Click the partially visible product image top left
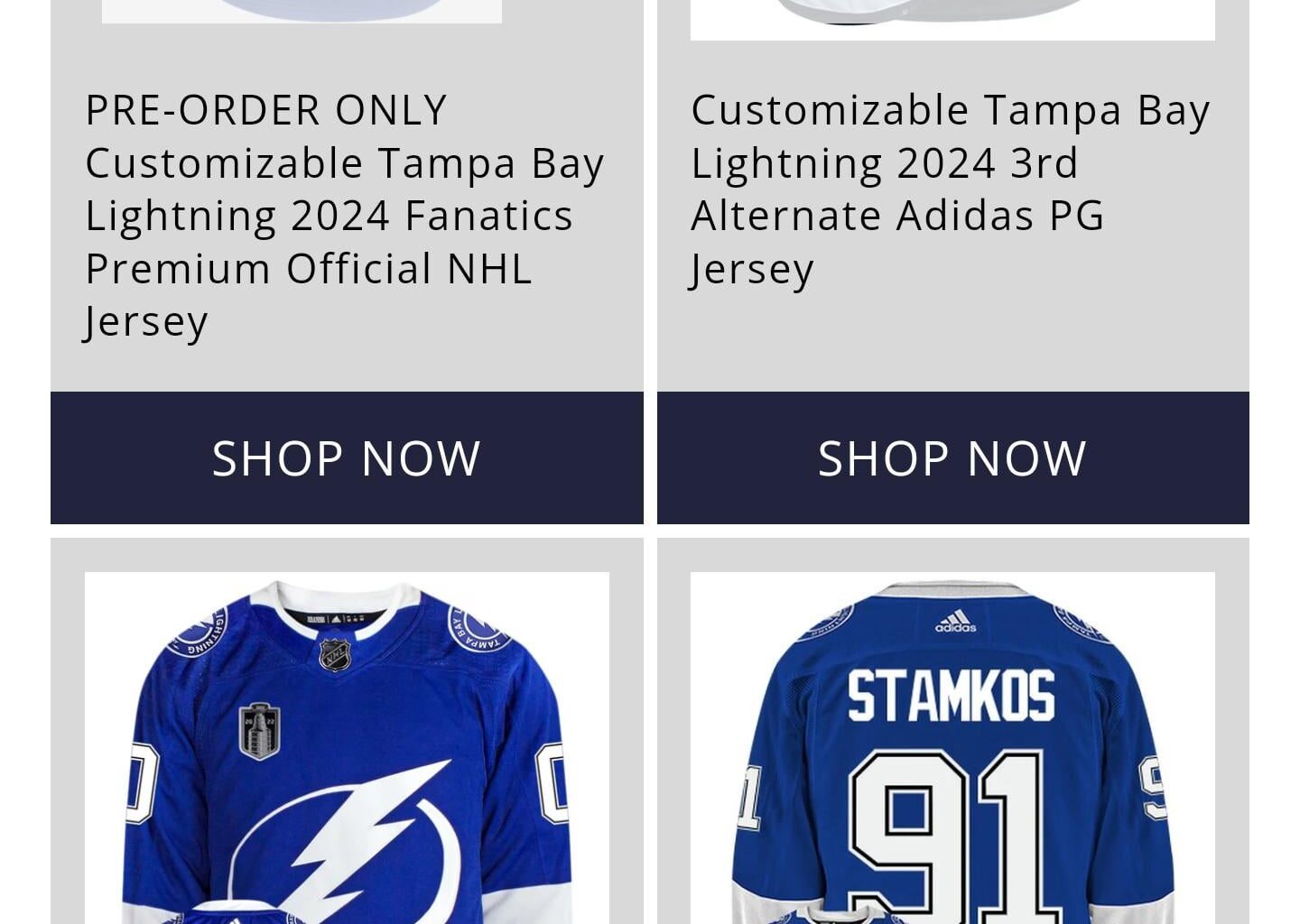This screenshot has width=1300, height=924. [302, 13]
